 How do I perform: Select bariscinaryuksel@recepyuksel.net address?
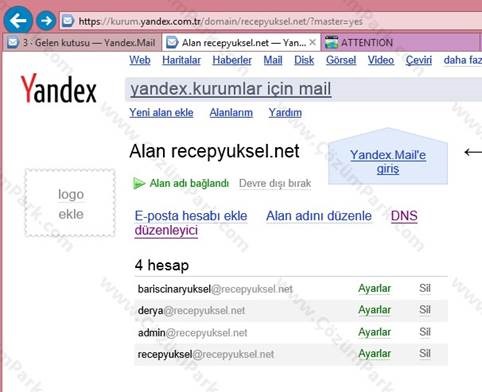pos(215,289)
